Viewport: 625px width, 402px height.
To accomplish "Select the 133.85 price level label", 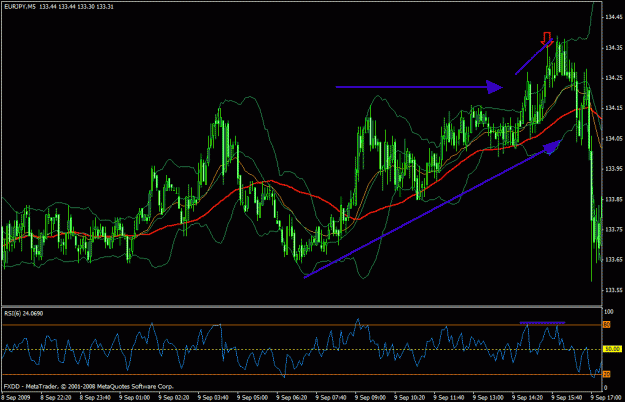I will [613, 199].
